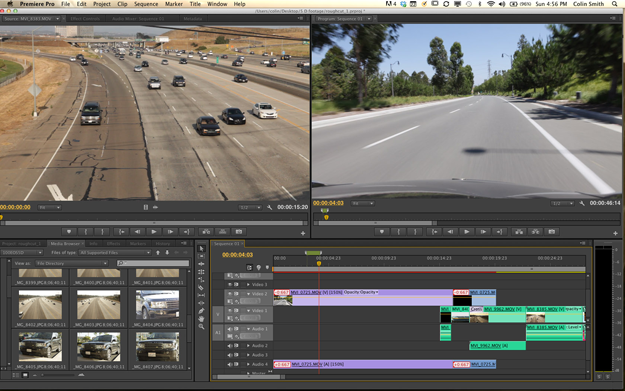Toggle Video 3 track eye visibility
This screenshot has height=391, width=625.
click(230, 285)
